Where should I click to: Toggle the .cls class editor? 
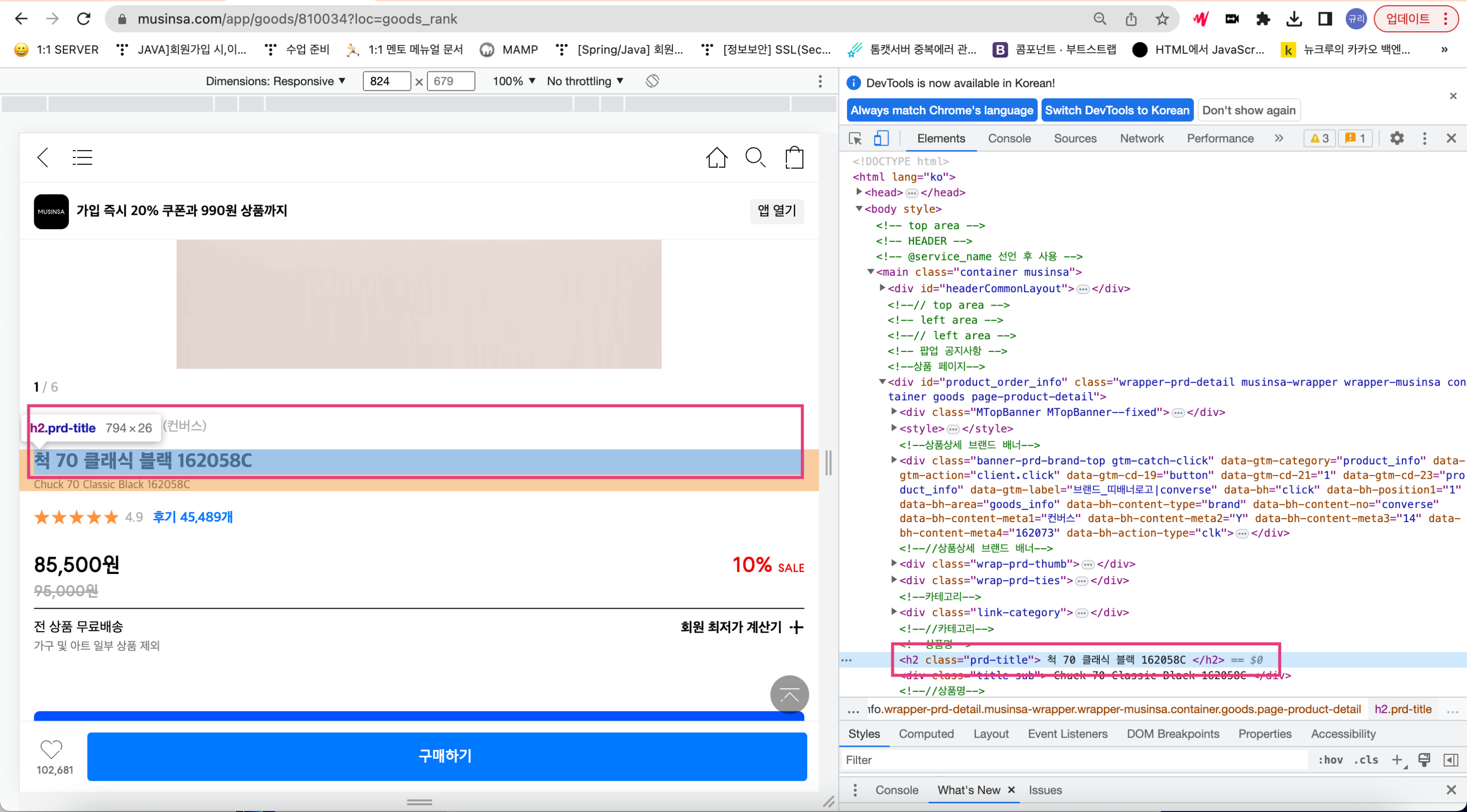pos(1366,760)
